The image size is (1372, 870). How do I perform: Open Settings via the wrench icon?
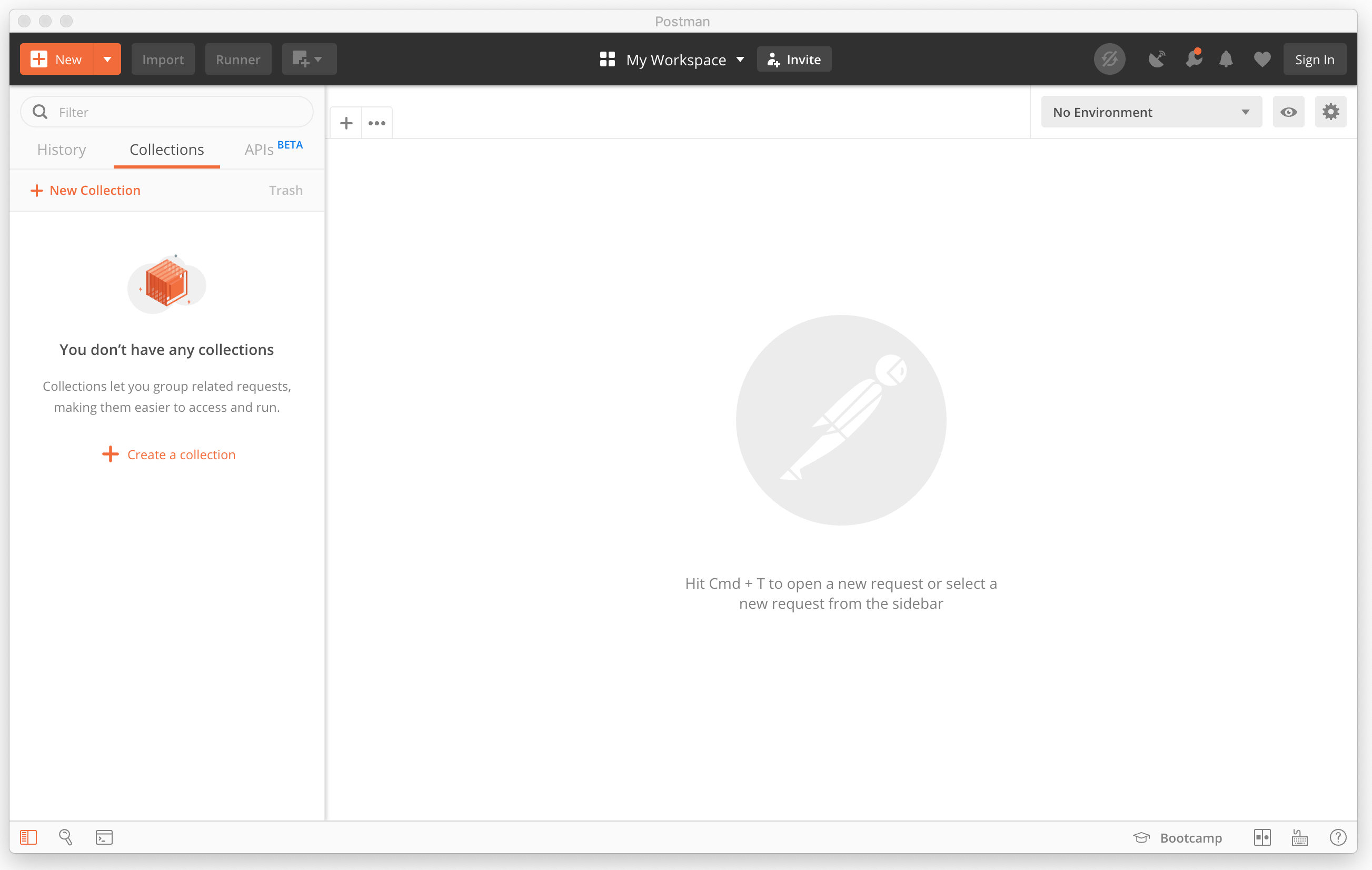[x=1194, y=59]
